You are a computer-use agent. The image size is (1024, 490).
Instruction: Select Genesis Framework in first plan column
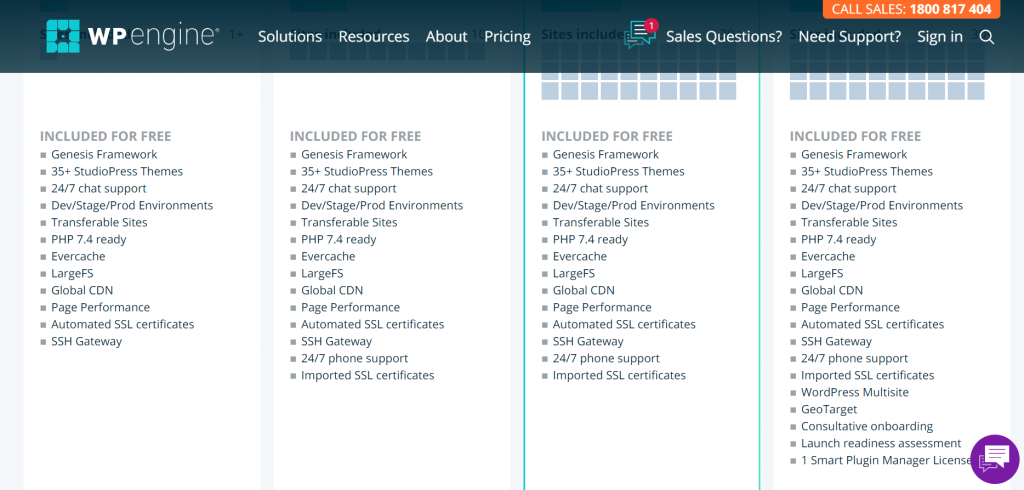click(x=104, y=154)
